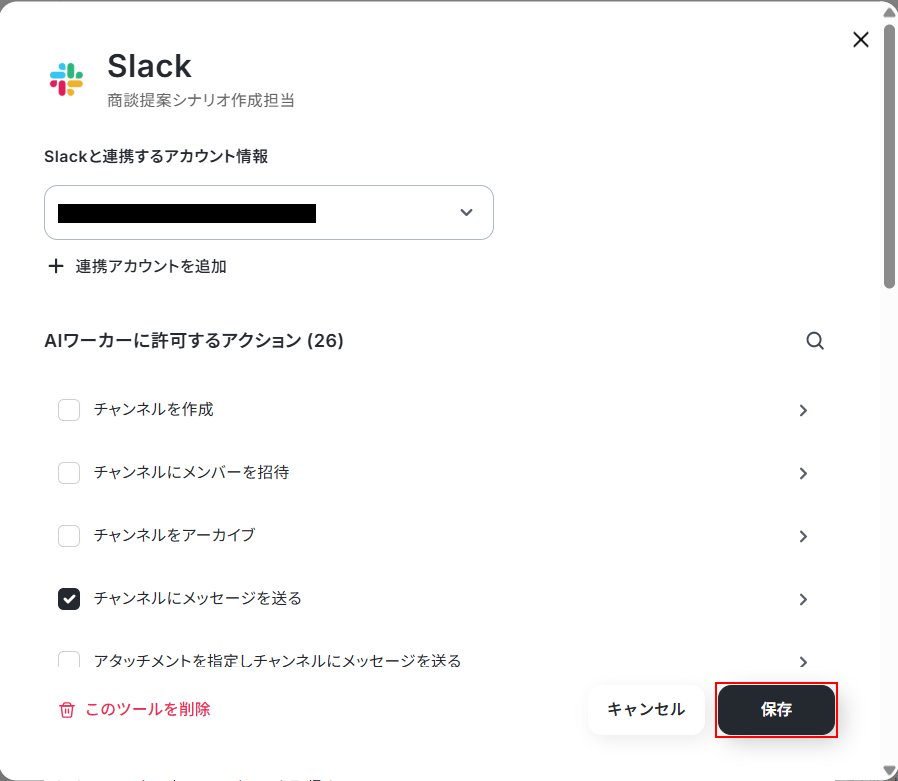Click the 保存 button
898x781 pixels.
click(776, 710)
